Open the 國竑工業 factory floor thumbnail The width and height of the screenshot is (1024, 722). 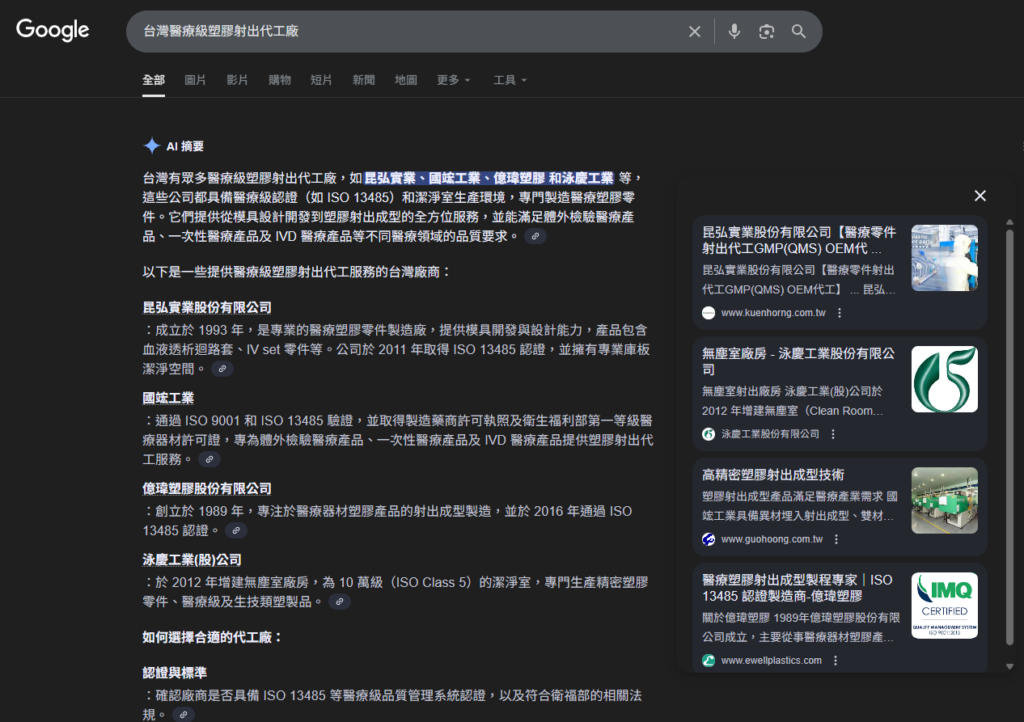944,501
